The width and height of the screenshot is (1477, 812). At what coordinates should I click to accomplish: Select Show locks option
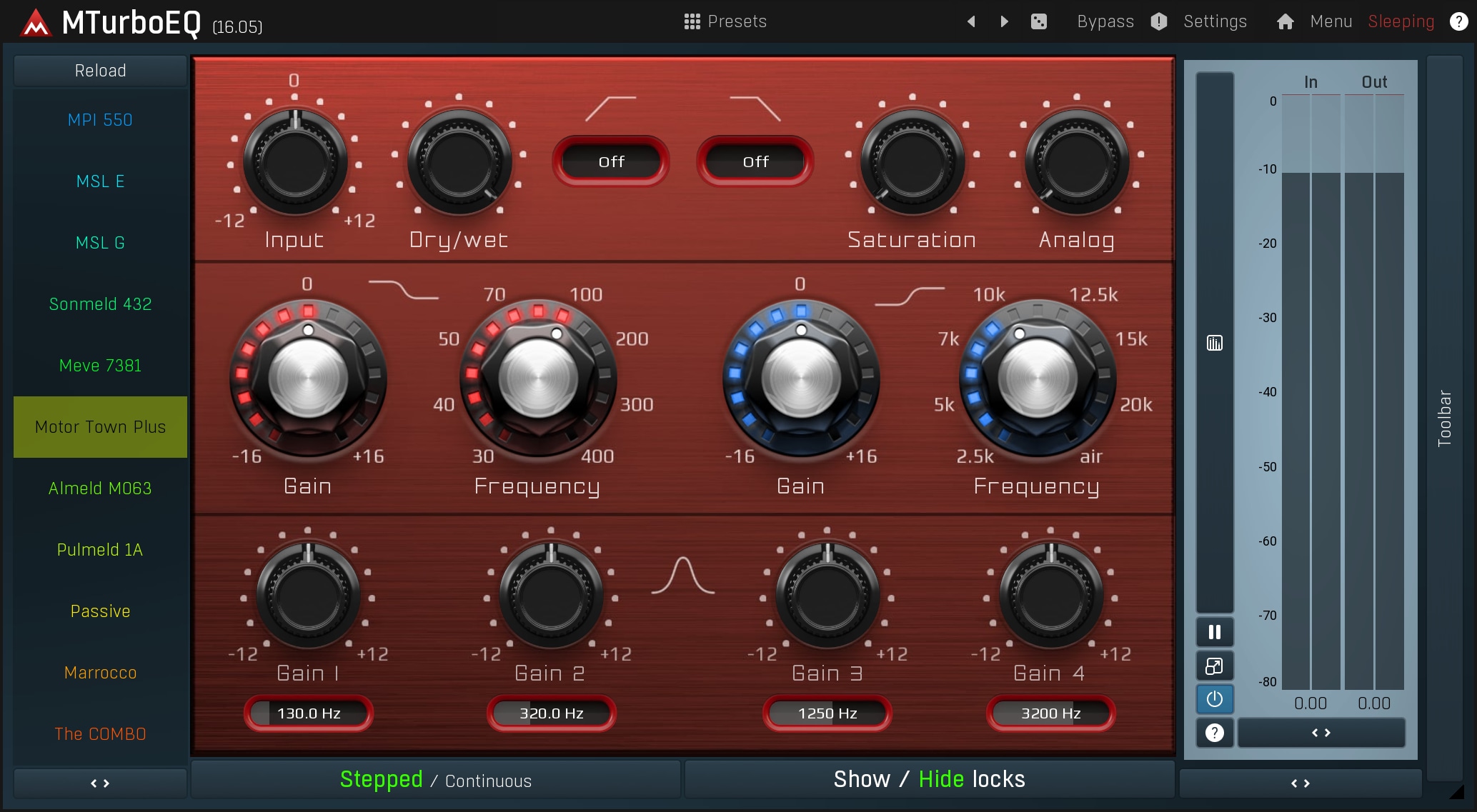point(862,779)
